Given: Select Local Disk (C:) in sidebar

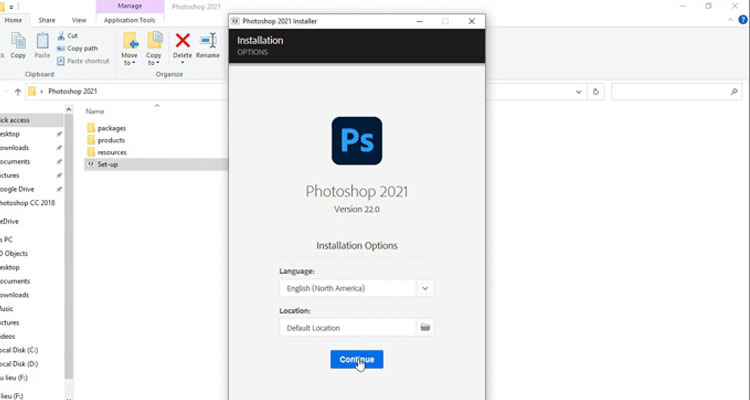Looking at the screenshot, I should (19, 350).
